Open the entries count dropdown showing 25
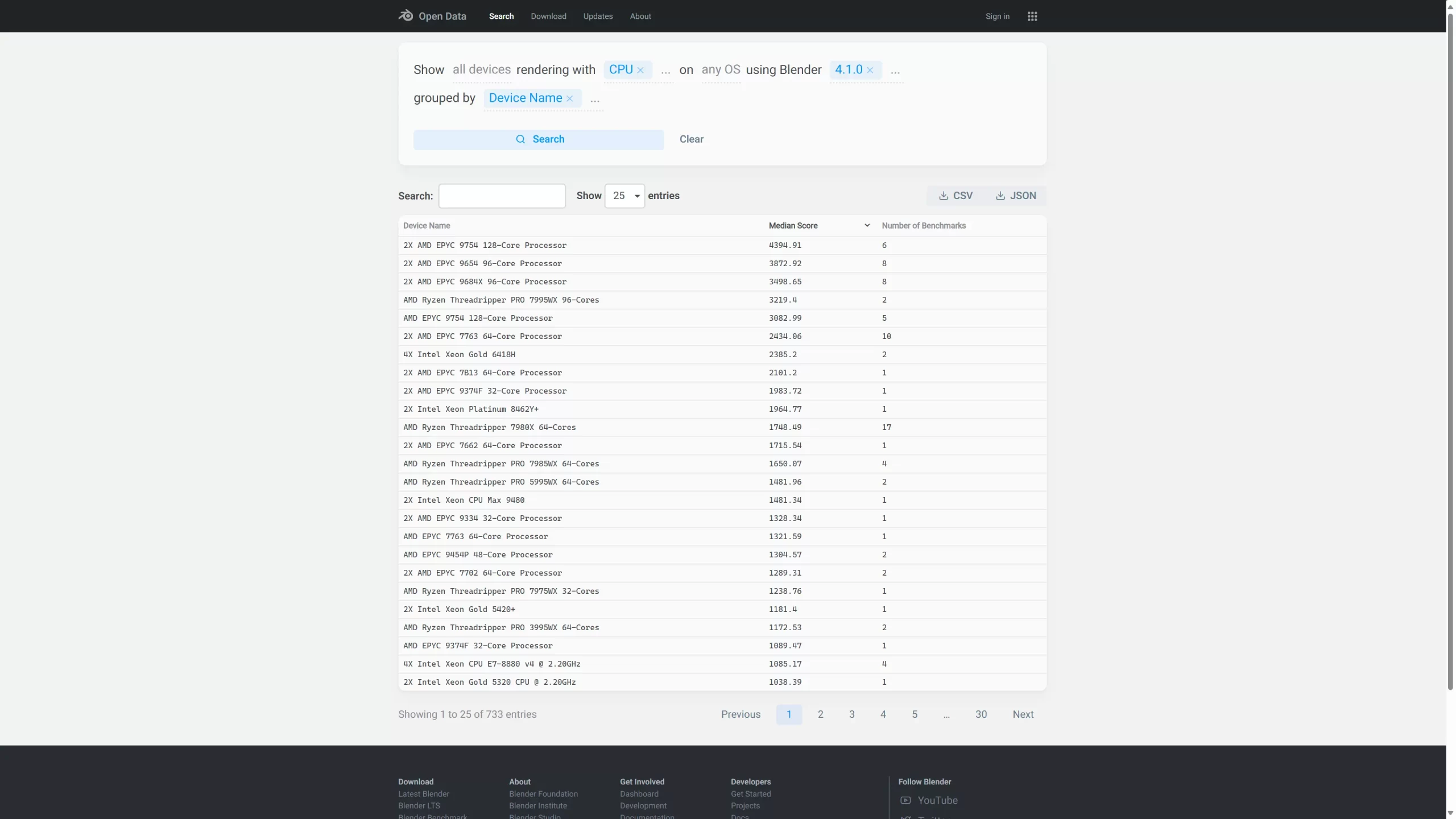Viewport: 1456px width, 819px height. [x=624, y=196]
